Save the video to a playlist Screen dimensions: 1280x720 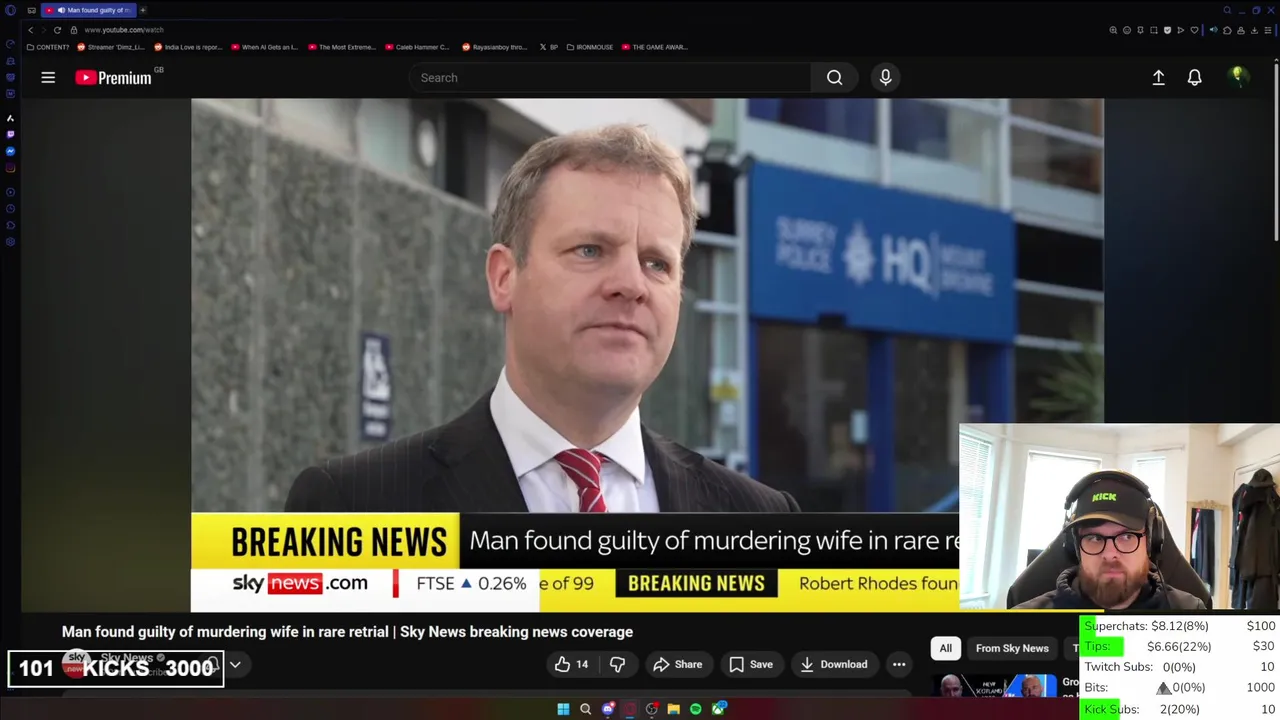point(751,664)
